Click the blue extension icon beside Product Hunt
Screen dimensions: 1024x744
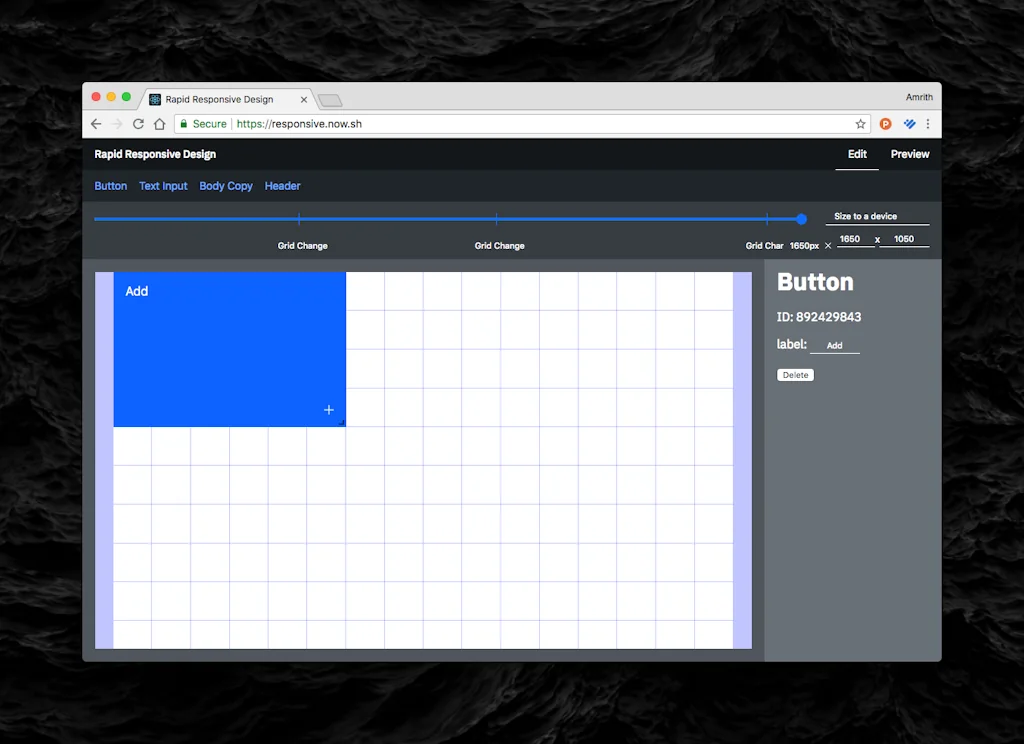pyautogui.click(x=908, y=123)
